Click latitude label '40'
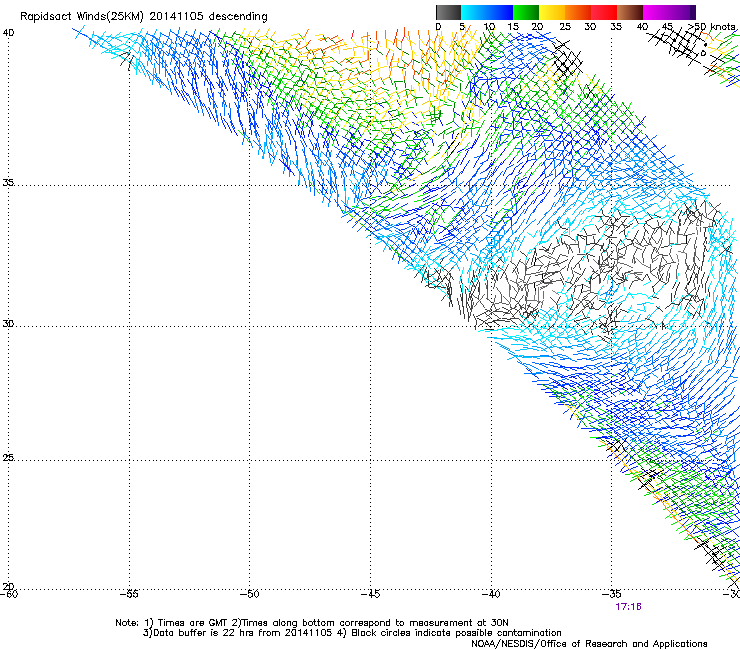Image resolution: width=740 pixels, height=650 pixels. 8,33
